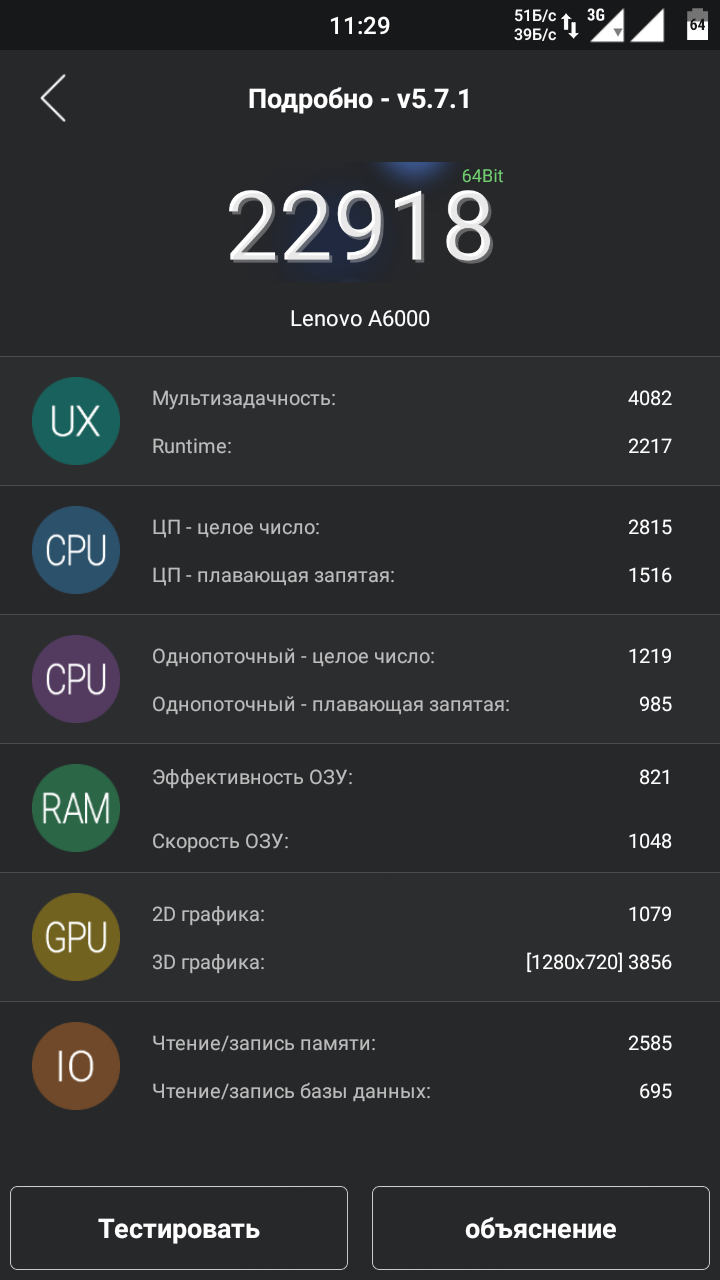Click the brown IO storage icon
The width and height of the screenshot is (720, 1280).
pyautogui.click(x=76, y=1066)
